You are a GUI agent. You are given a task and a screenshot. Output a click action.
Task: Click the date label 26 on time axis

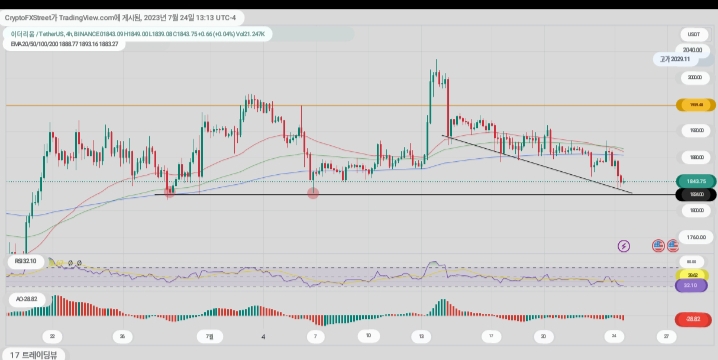pyautogui.click(x=122, y=336)
